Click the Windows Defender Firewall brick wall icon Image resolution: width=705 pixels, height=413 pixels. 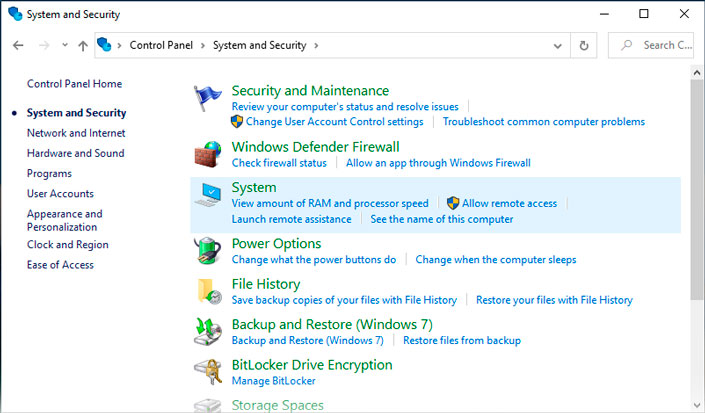click(208, 154)
